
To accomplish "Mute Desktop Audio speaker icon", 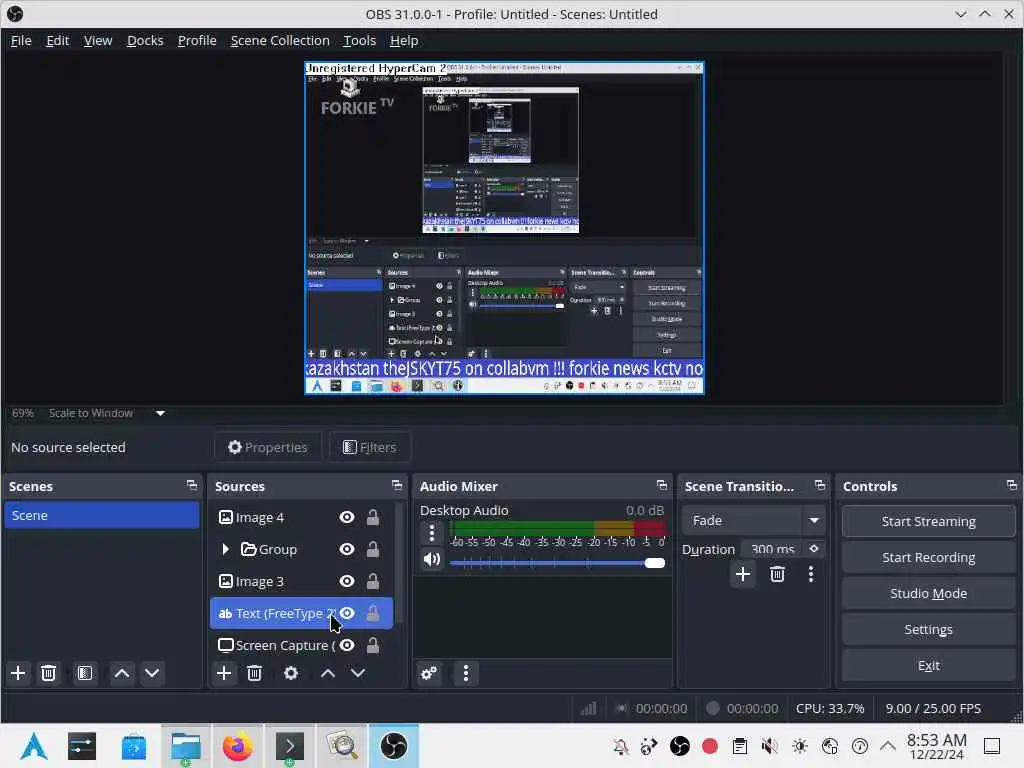I will click(432, 560).
